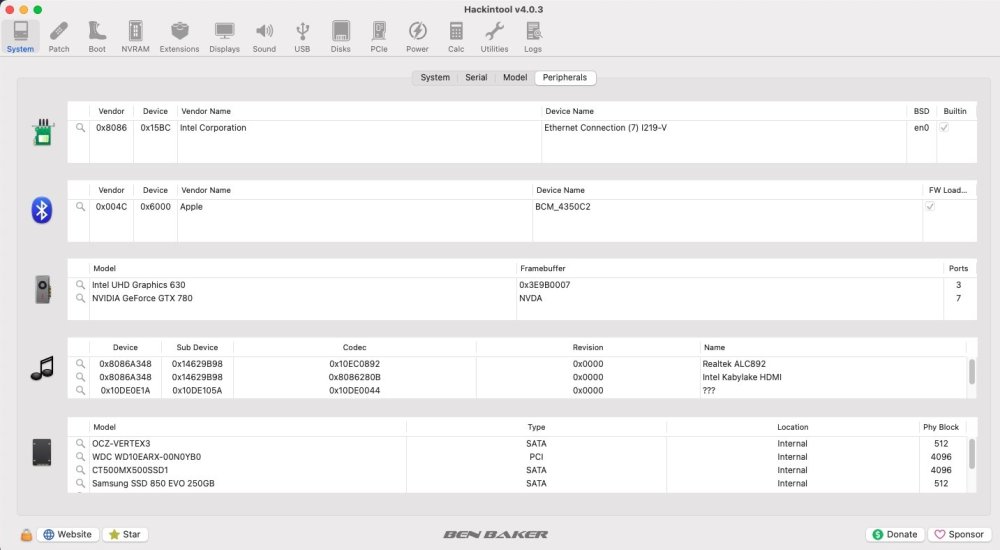Select the PCI type cell for WDC drive
The height and width of the screenshot is (550, 1000).
[536, 457]
